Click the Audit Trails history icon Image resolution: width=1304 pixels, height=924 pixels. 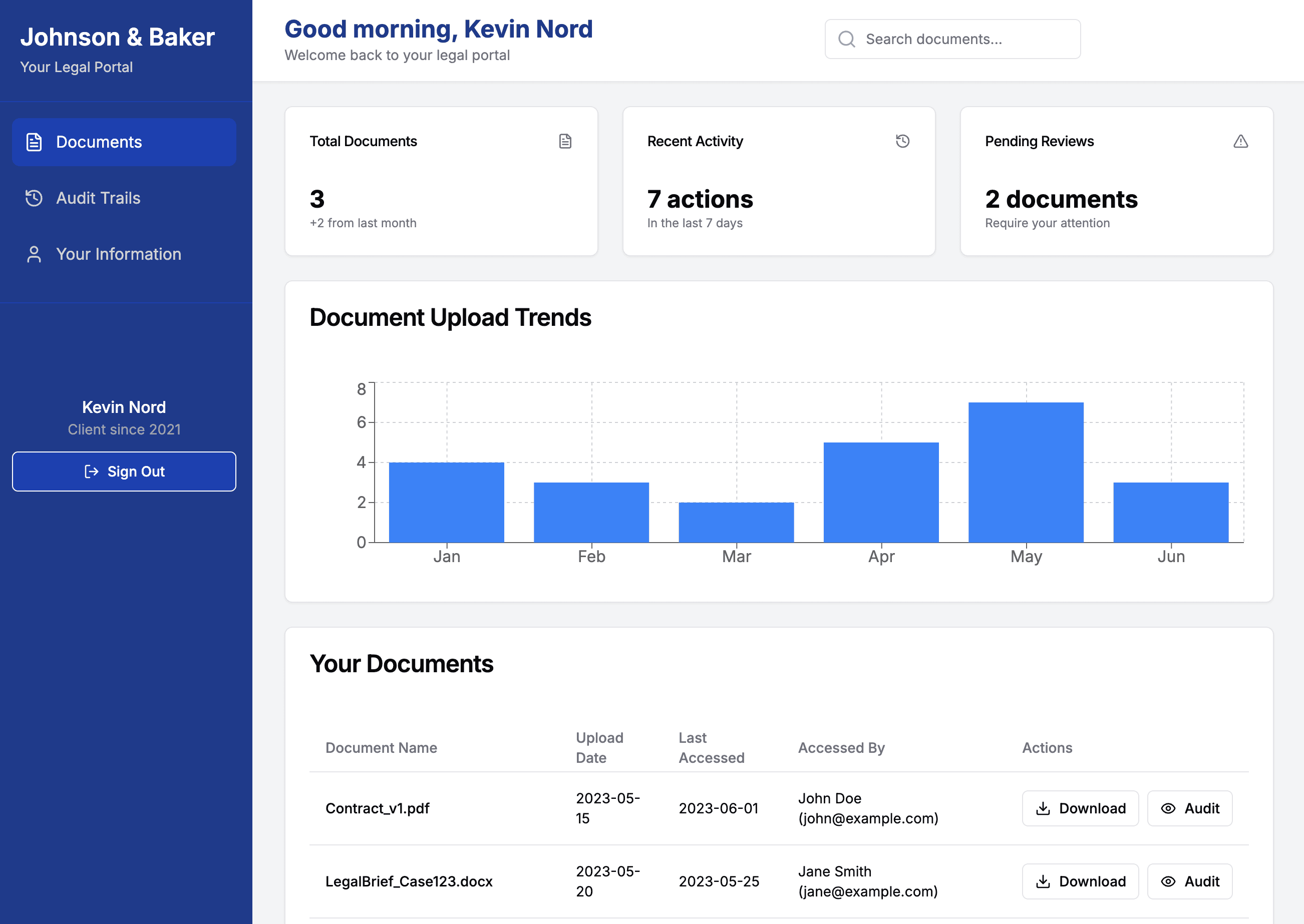[x=34, y=198]
